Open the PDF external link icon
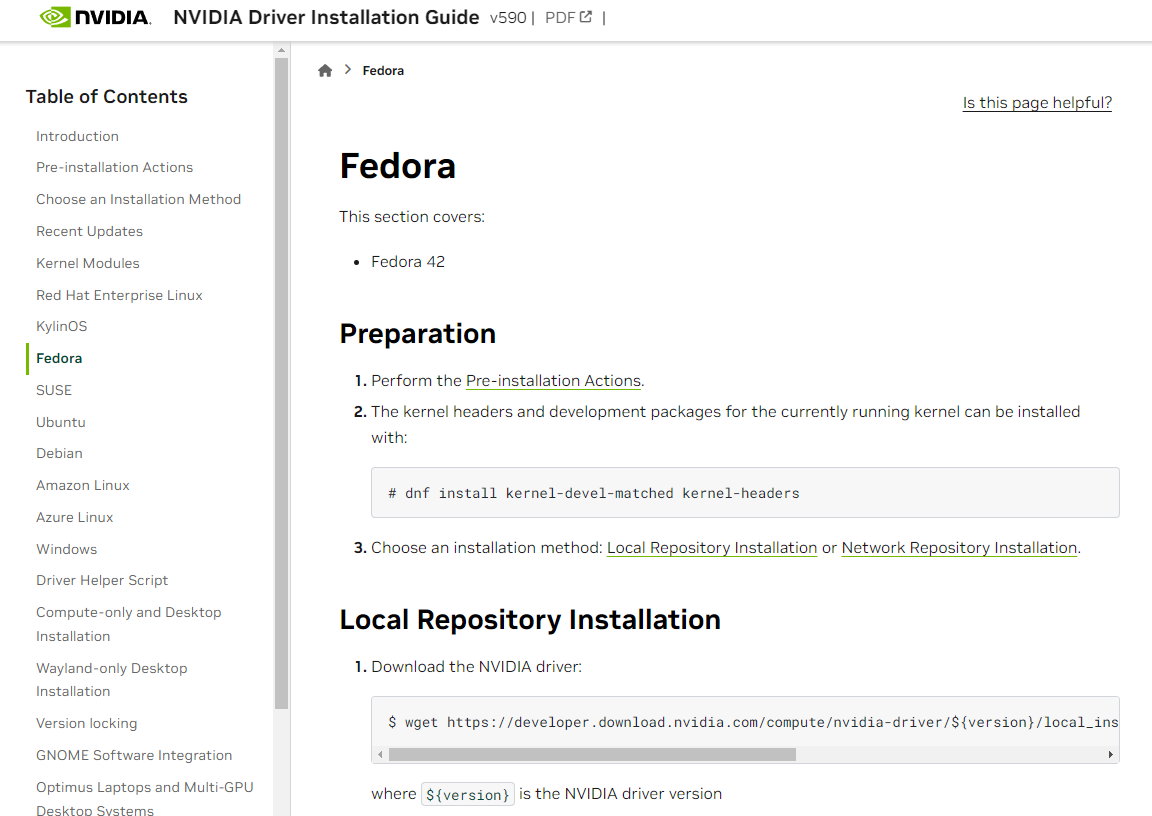The height and width of the screenshot is (816, 1152). pyautogui.click(x=586, y=17)
